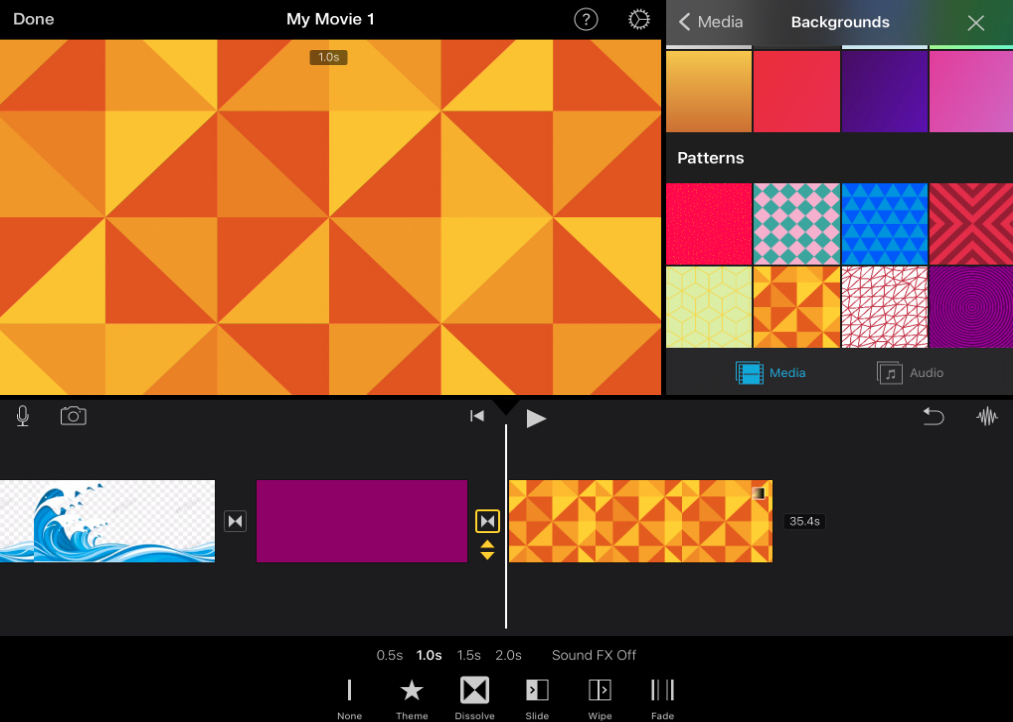The image size is (1013, 722).
Task: Choose the Dissolve transition
Action: pos(474,692)
